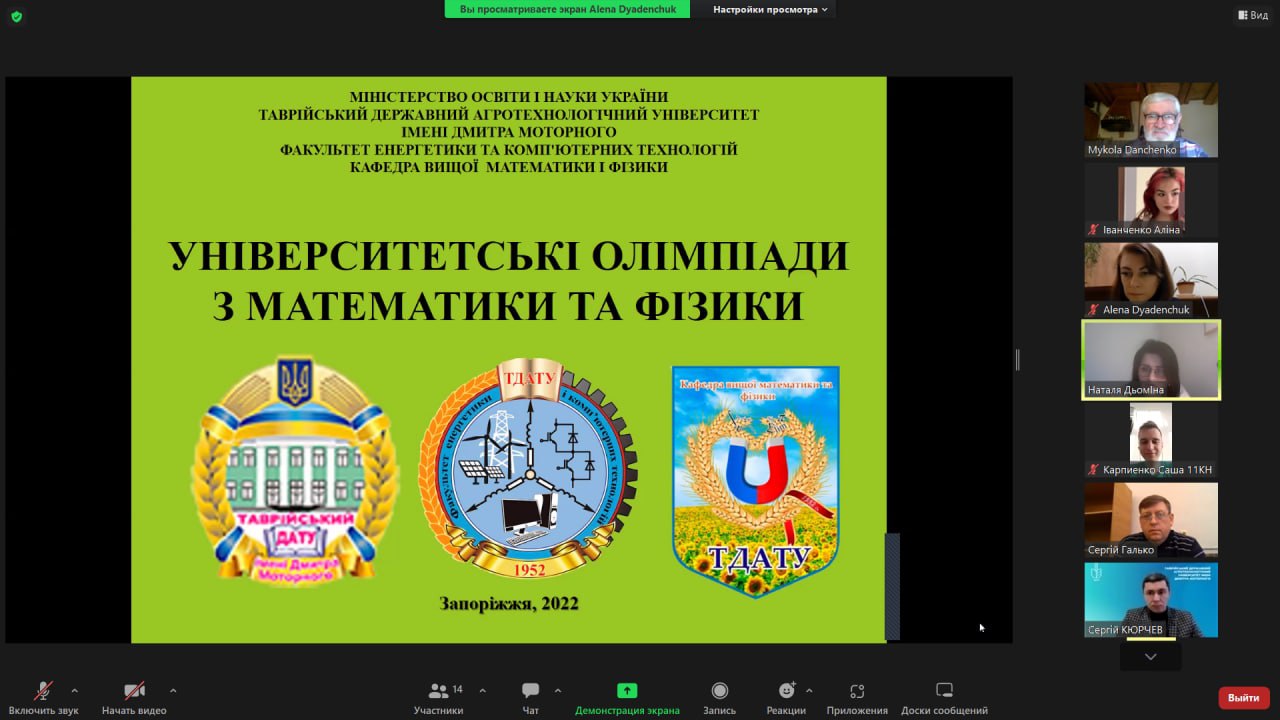Screen dimensions: 1280x720
Task: Expand video options arrow next to camera
Action: (x=173, y=690)
